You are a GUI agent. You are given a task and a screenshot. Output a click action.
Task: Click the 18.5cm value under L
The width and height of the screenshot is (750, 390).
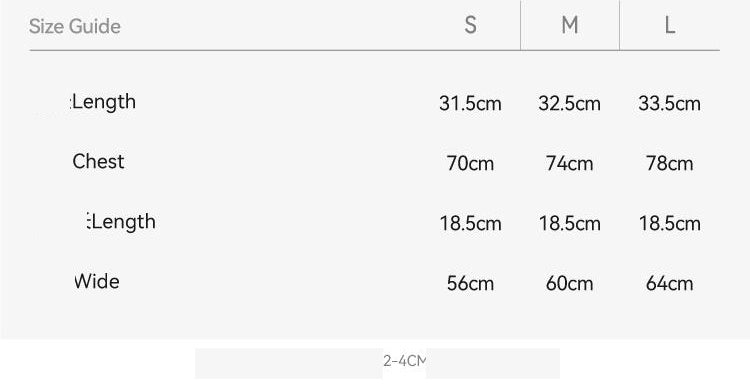click(669, 223)
